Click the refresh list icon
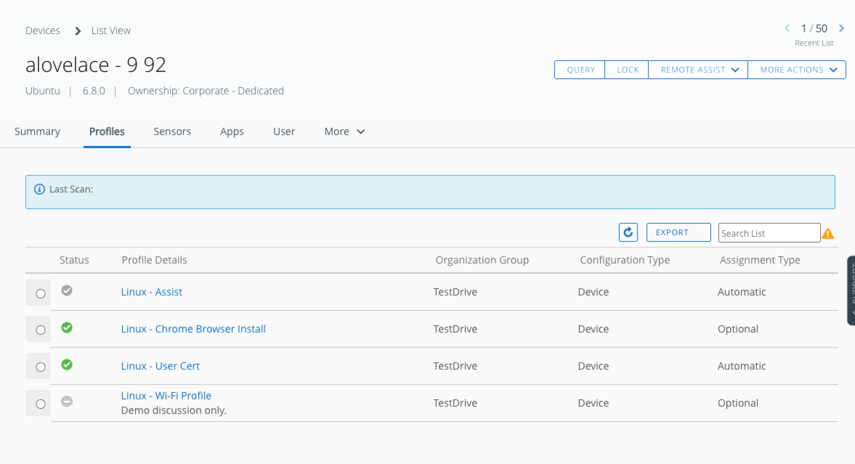The image size is (855, 464). 628,232
